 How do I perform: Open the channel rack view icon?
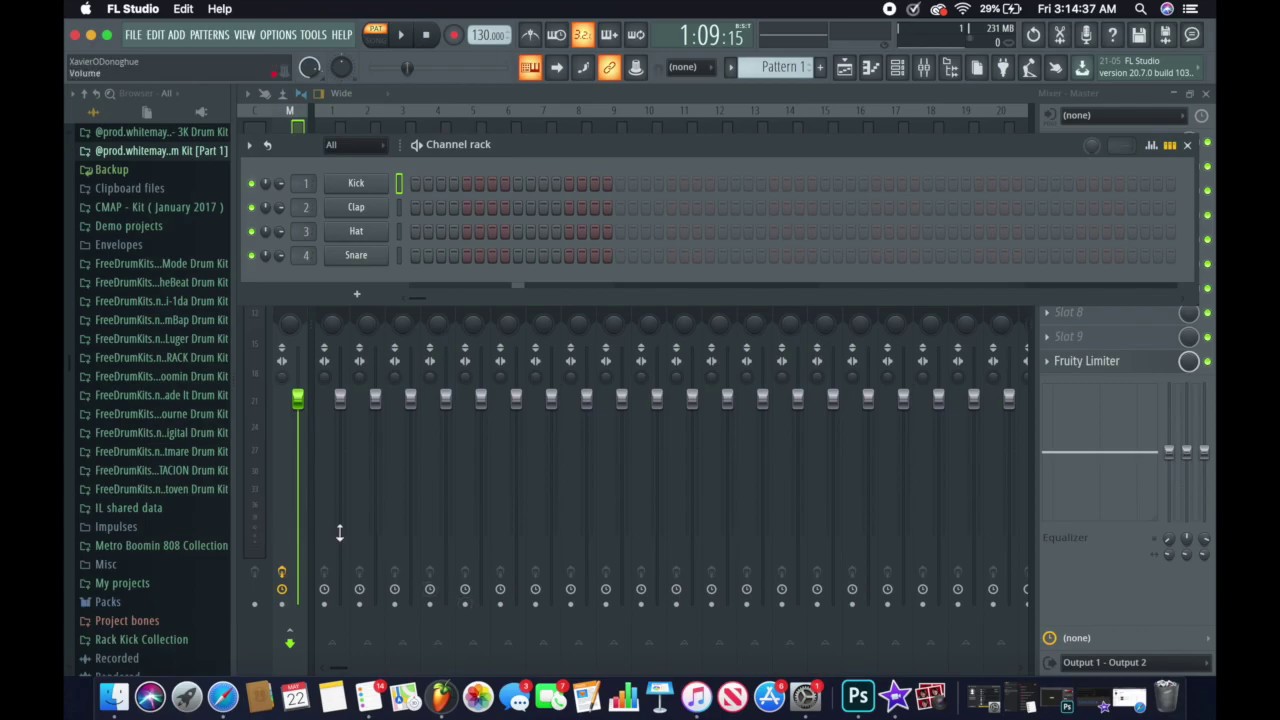(x=897, y=68)
